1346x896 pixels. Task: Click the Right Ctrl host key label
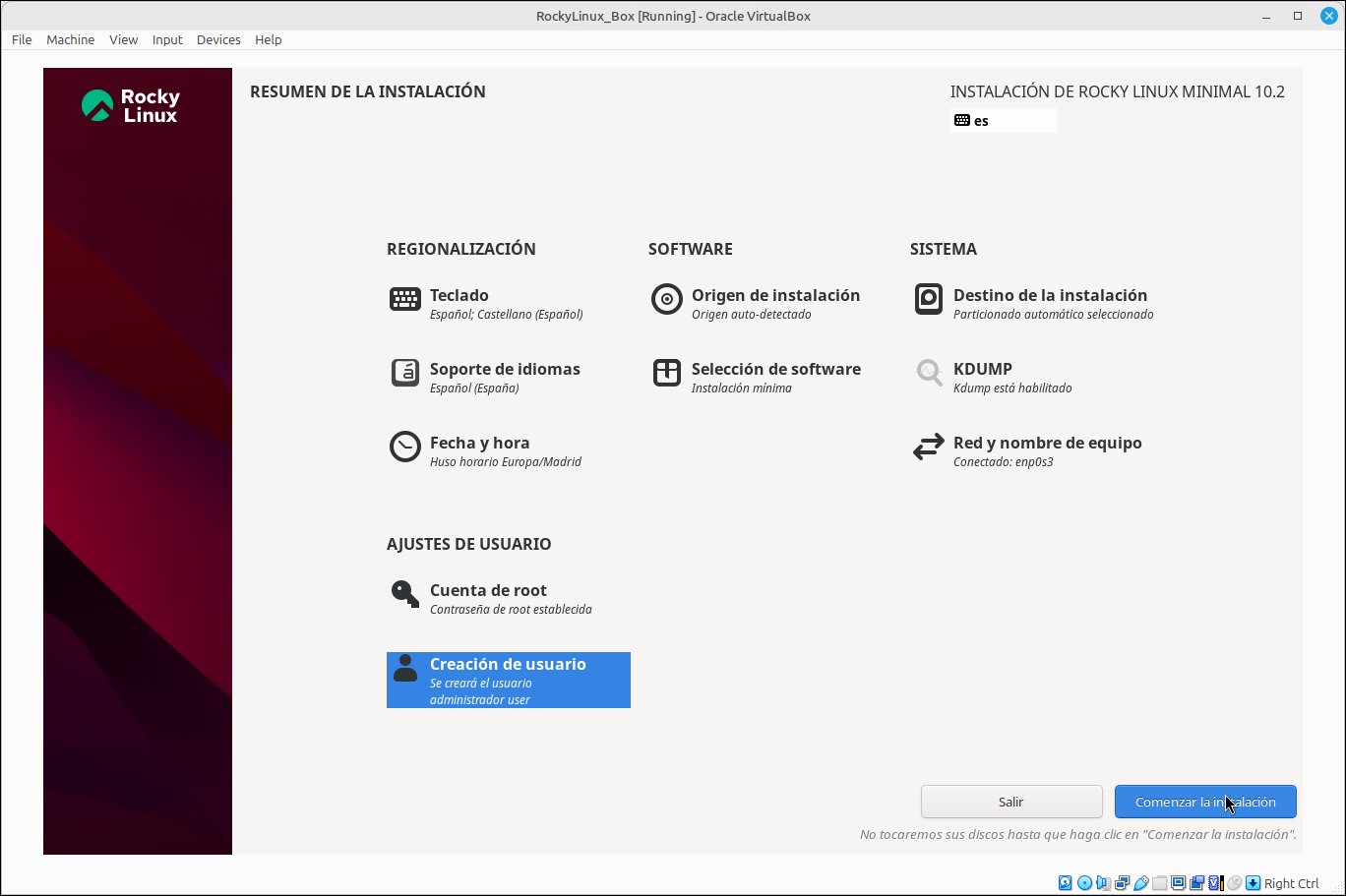[1292, 883]
